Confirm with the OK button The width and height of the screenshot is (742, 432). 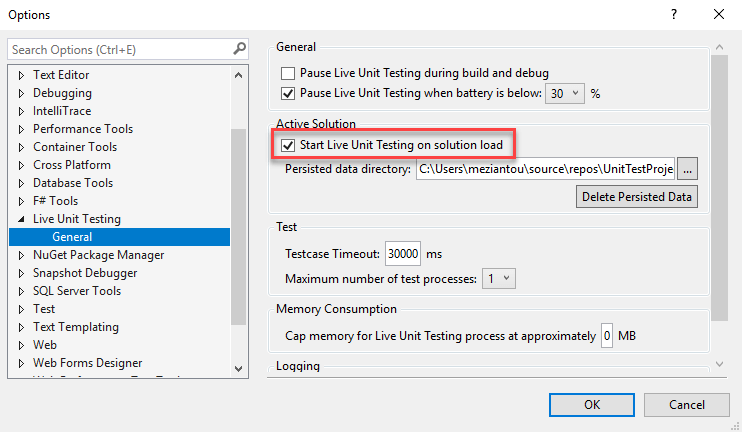coord(592,404)
